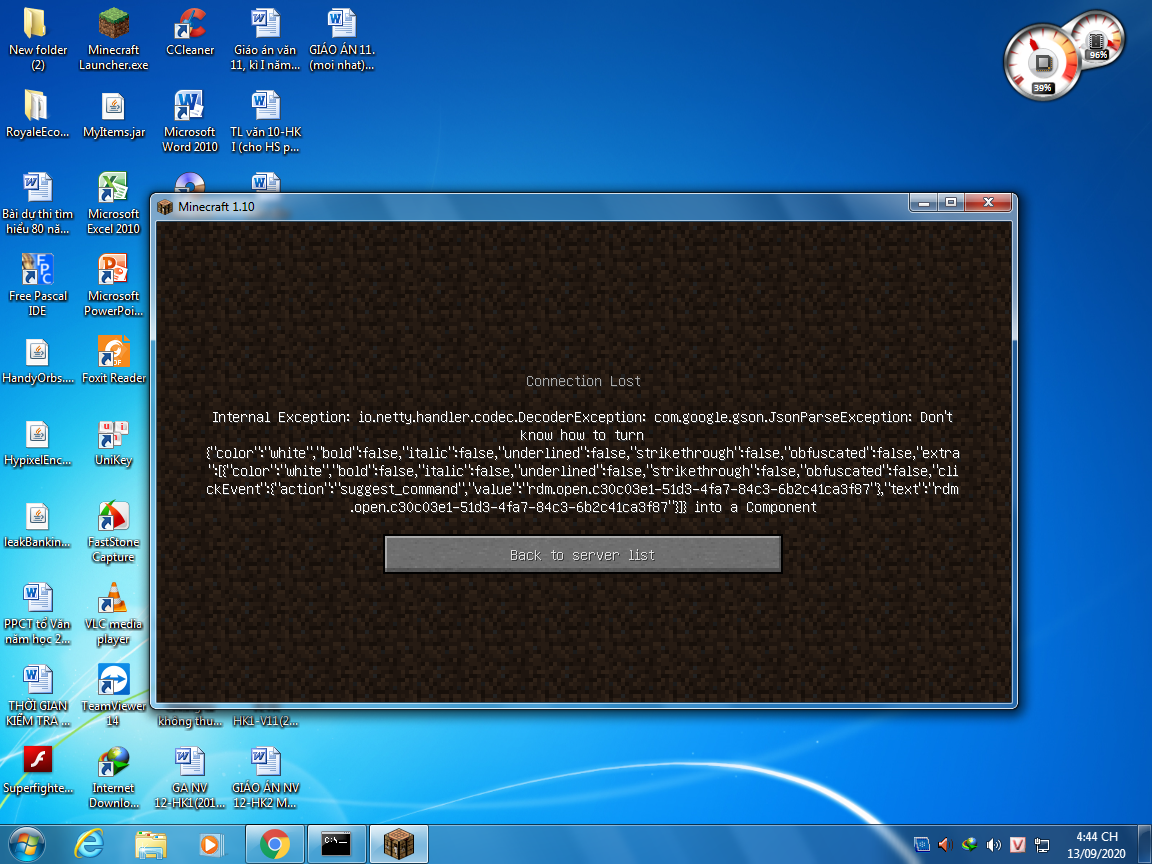This screenshot has width=1152, height=864.
Task: Select the HypixelEnc... jar file icon
Action: (x=37, y=443)
